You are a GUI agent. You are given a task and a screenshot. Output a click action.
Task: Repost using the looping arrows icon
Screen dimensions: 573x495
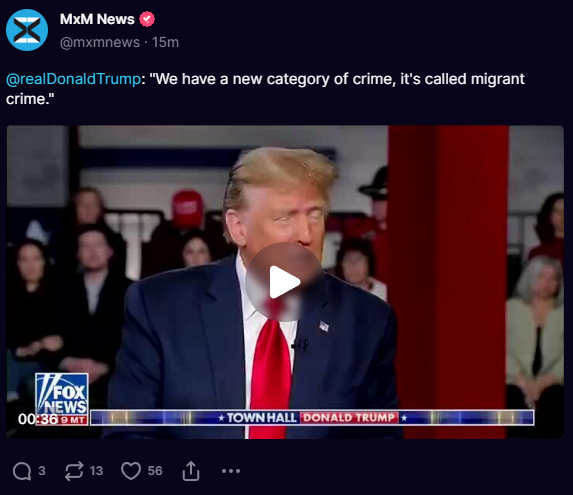click(74, 471)
